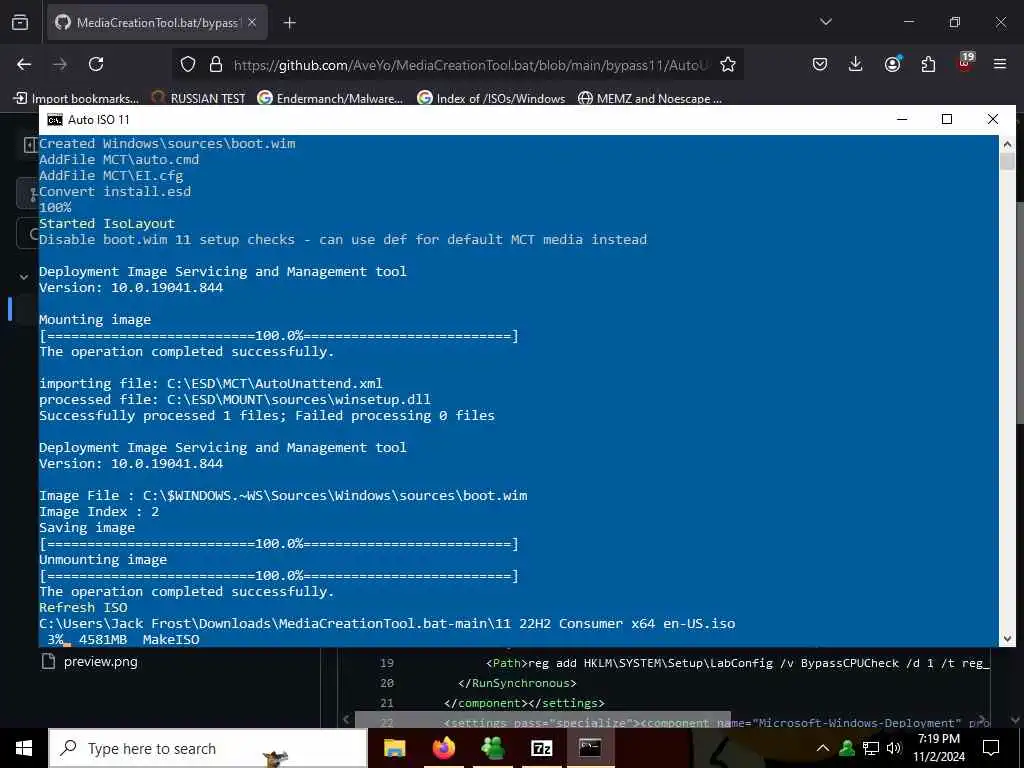This screenshot has width=1024, height=768.
Task: Open the clock showing 7:19 PM
Action: pos(938,748)
